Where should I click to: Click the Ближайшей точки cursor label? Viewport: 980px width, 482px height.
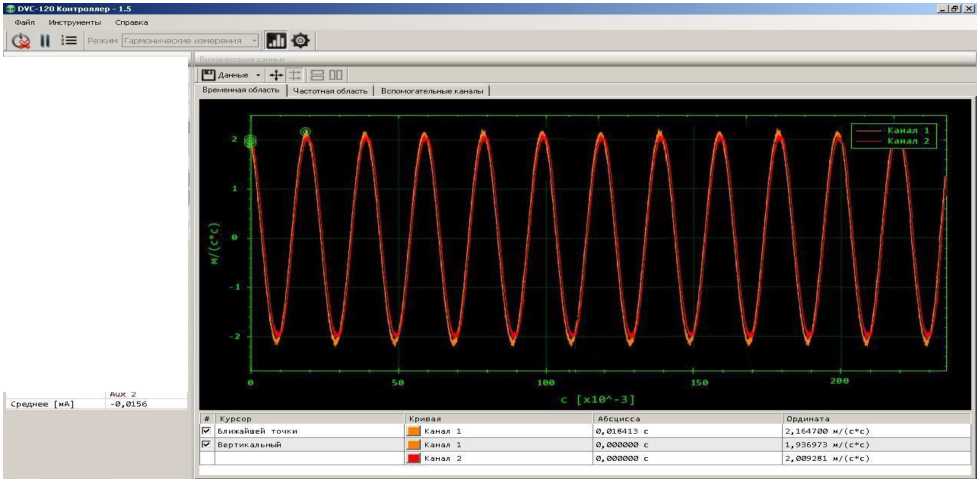258,431
